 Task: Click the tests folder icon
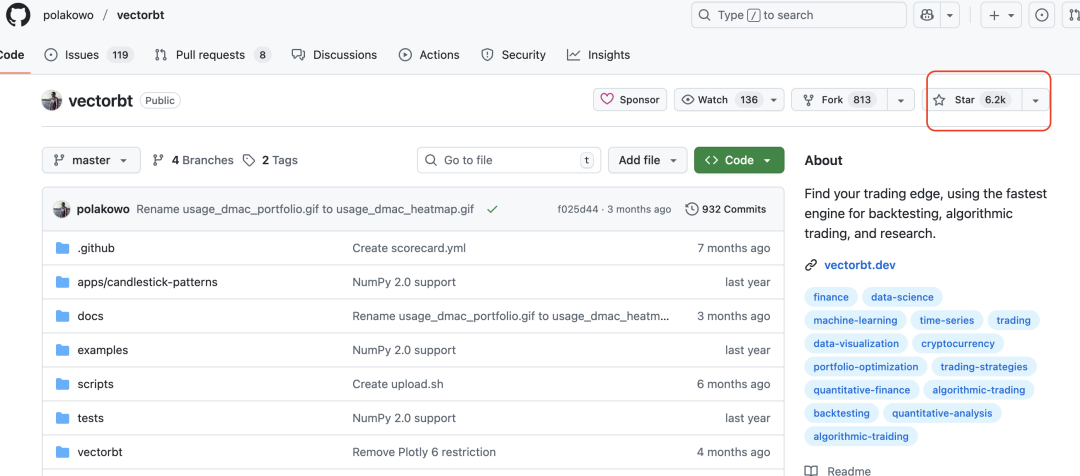tap(63, 418)
